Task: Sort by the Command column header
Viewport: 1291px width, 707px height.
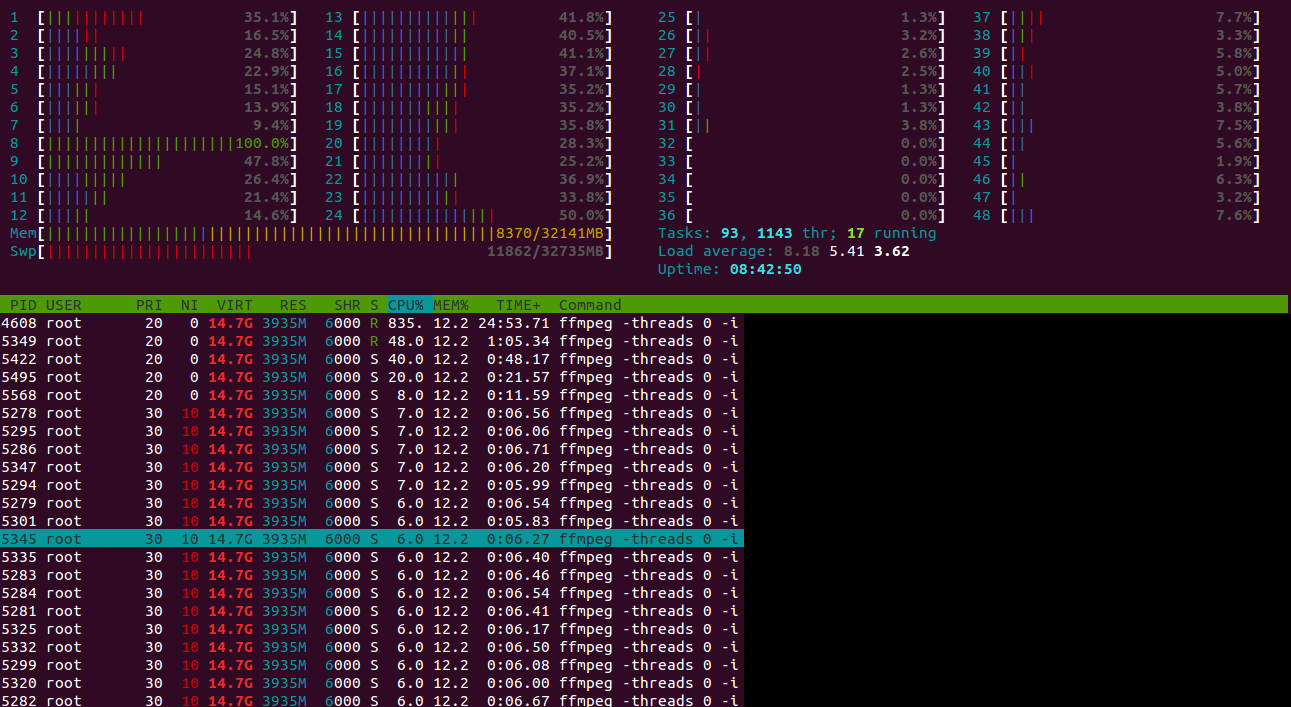Action: tap(590, 305)
